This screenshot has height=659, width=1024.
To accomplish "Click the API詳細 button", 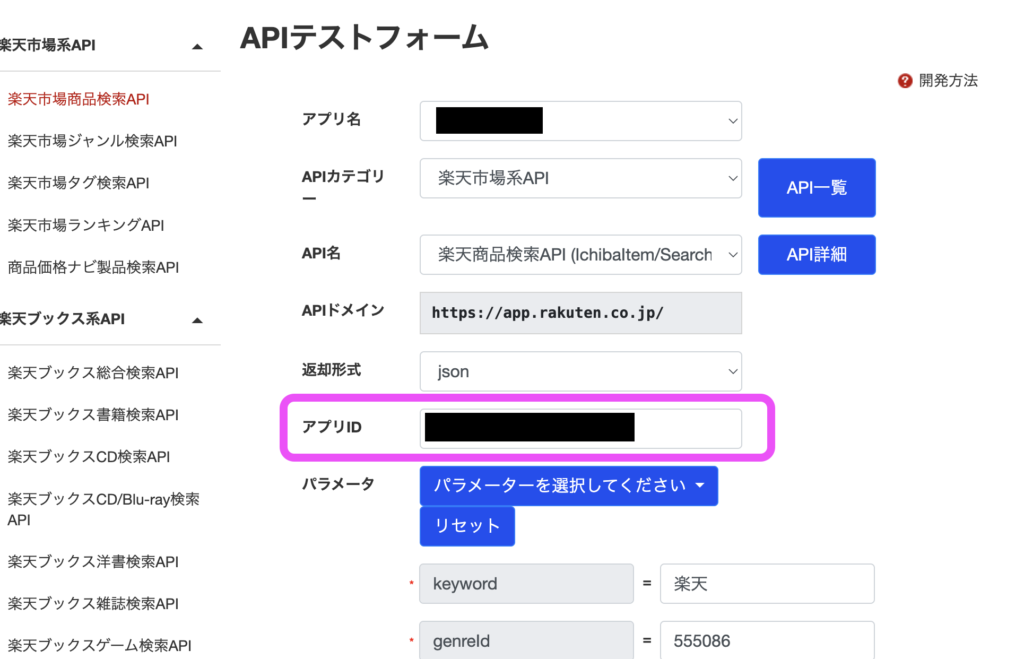I will coord(816,255).
